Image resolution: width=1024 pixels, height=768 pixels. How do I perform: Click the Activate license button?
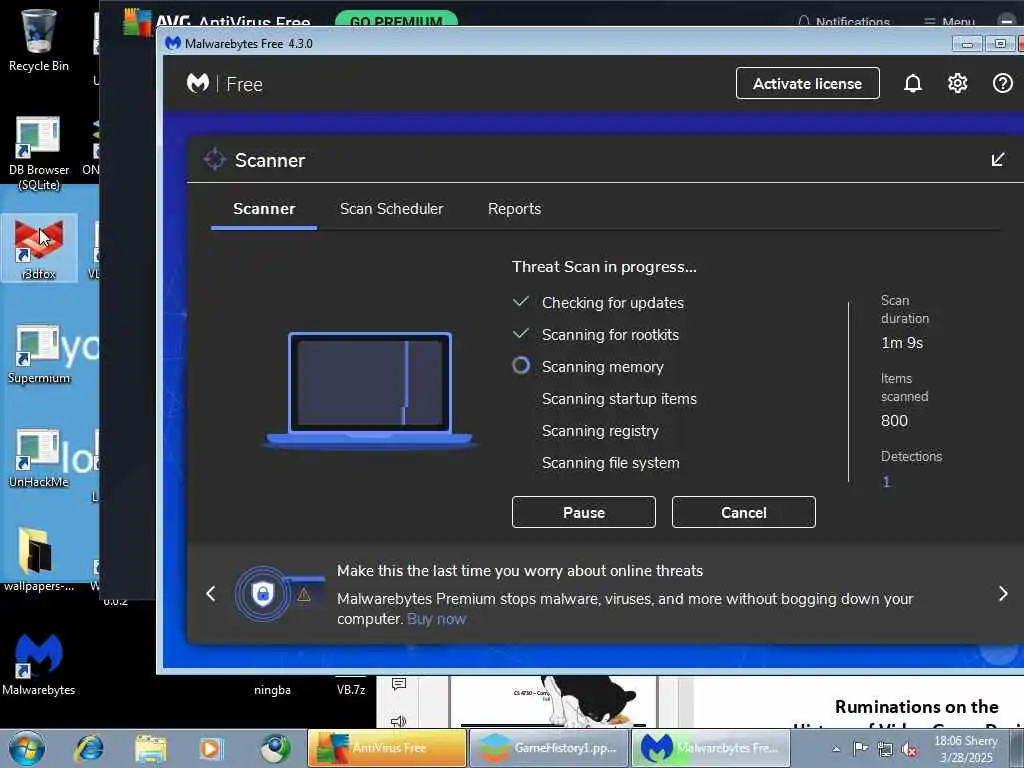point(808,84)
